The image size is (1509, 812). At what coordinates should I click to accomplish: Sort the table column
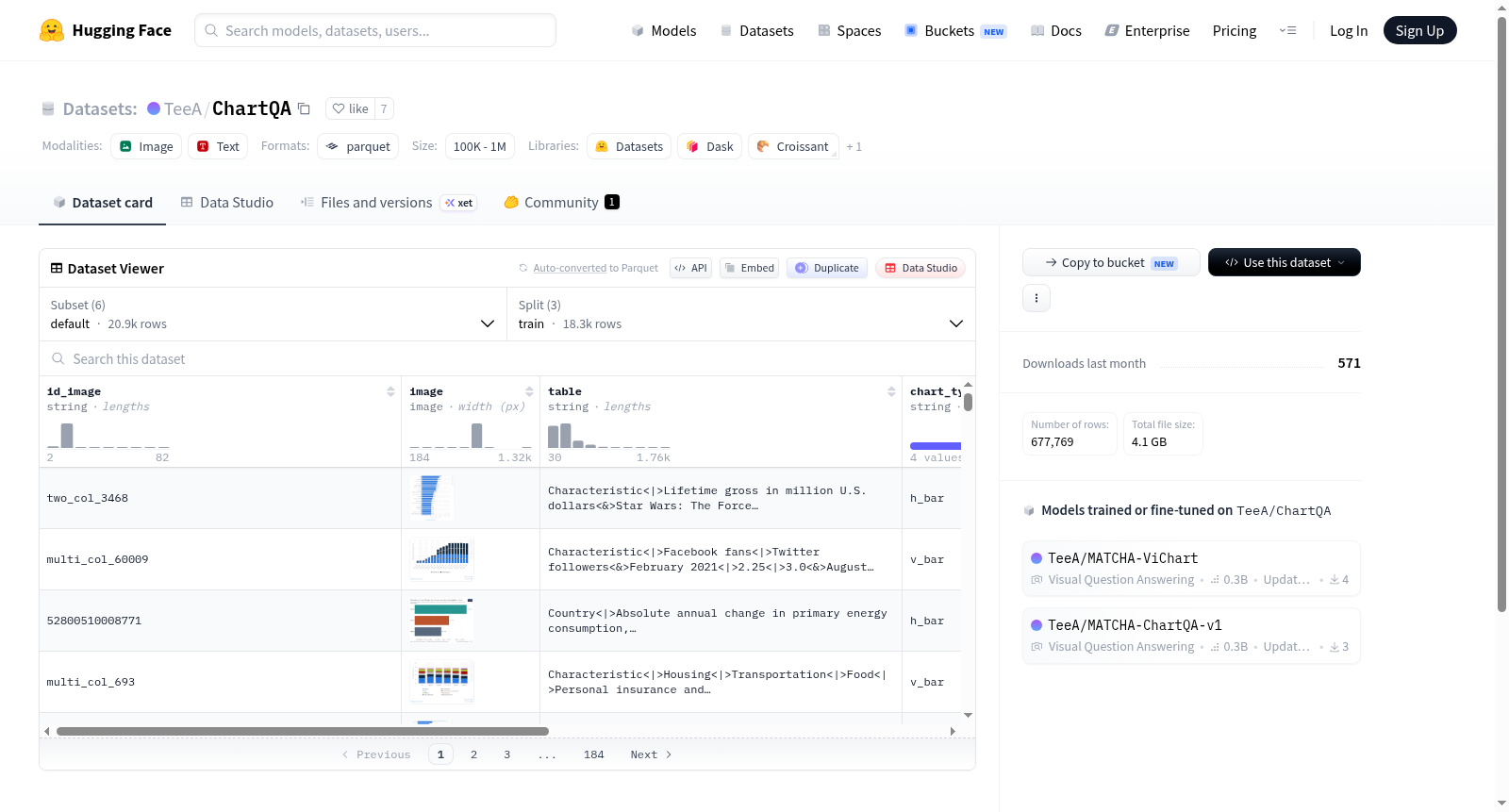pos(891,391)
